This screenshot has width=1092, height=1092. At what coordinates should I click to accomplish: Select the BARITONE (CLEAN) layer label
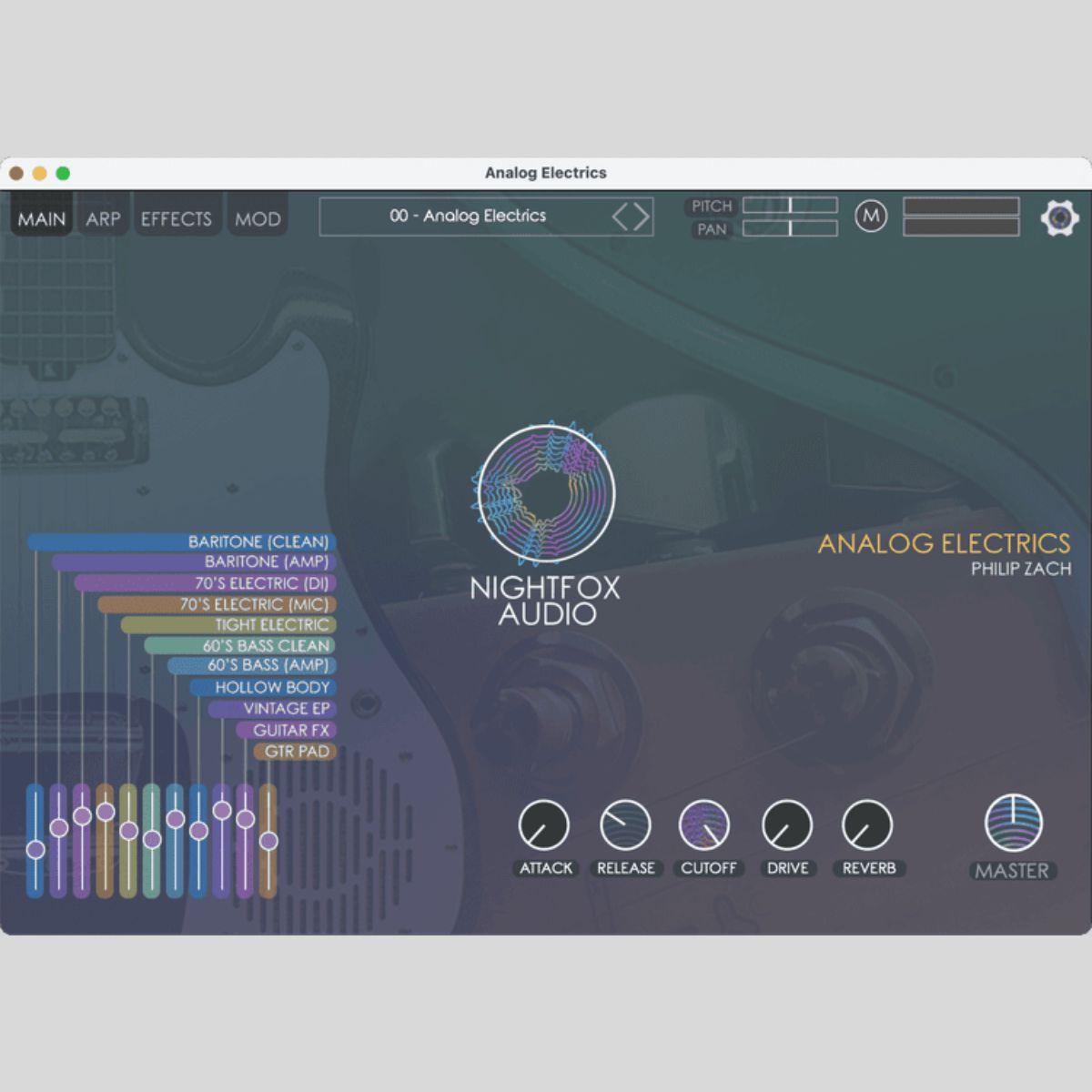coord(182,541)
